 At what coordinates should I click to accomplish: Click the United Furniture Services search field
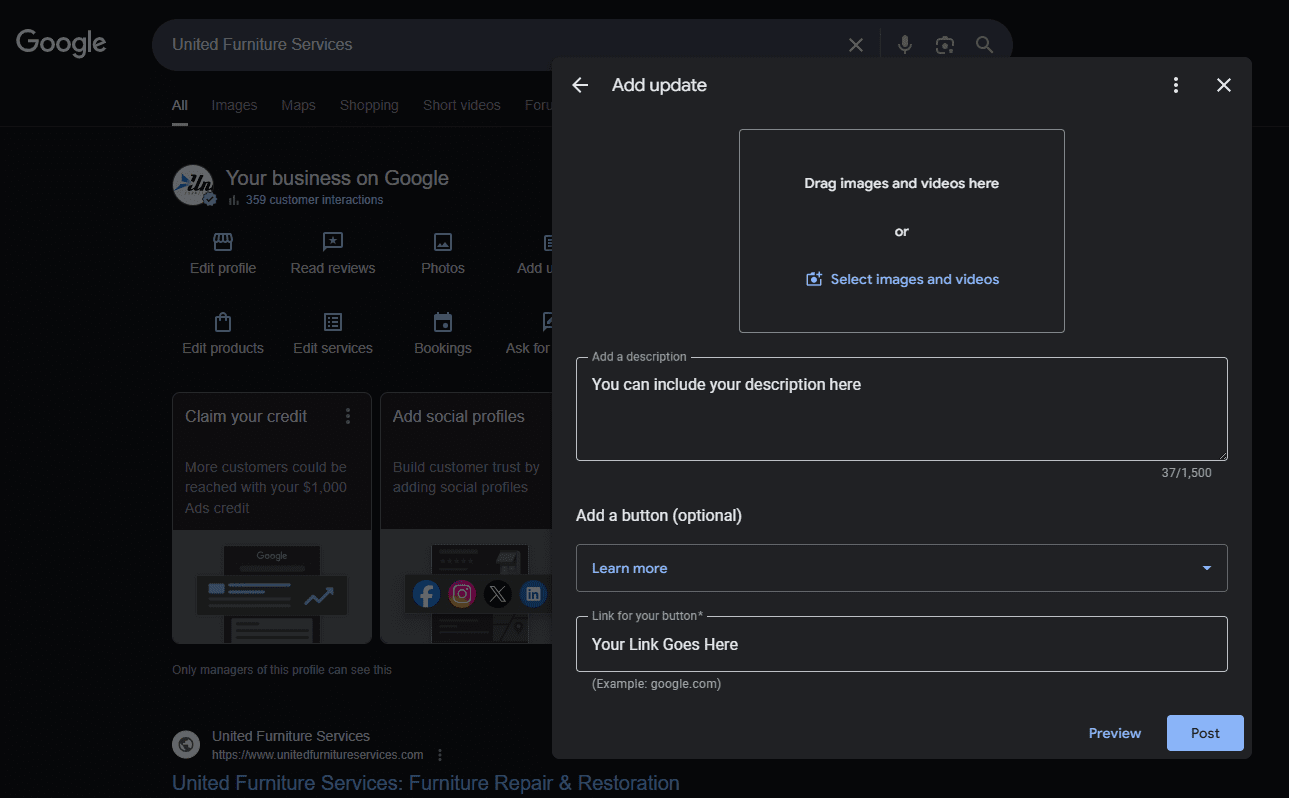coord(500,45)
